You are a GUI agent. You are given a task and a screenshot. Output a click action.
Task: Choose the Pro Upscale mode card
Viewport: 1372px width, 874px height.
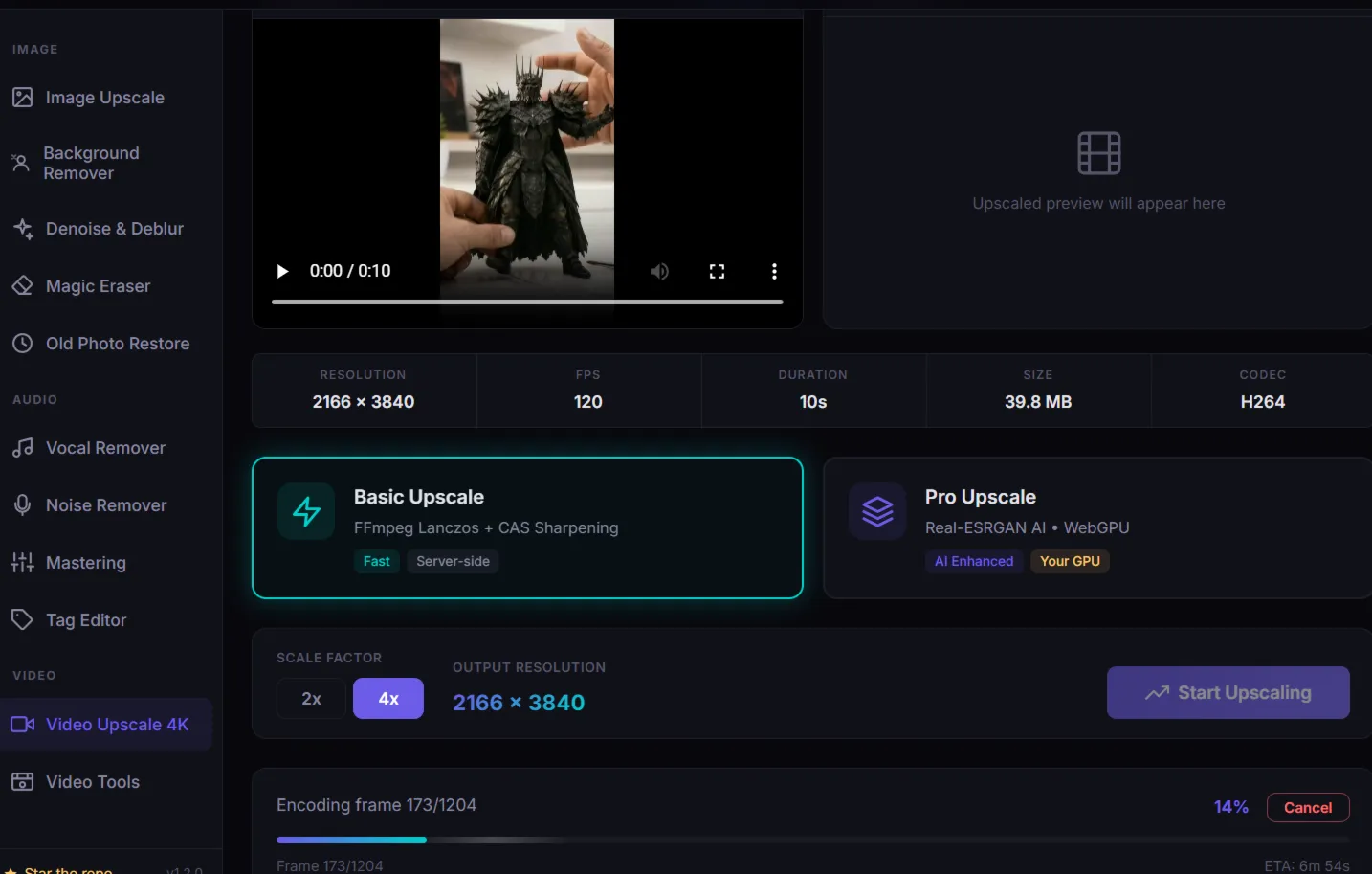pos(1097,527)
